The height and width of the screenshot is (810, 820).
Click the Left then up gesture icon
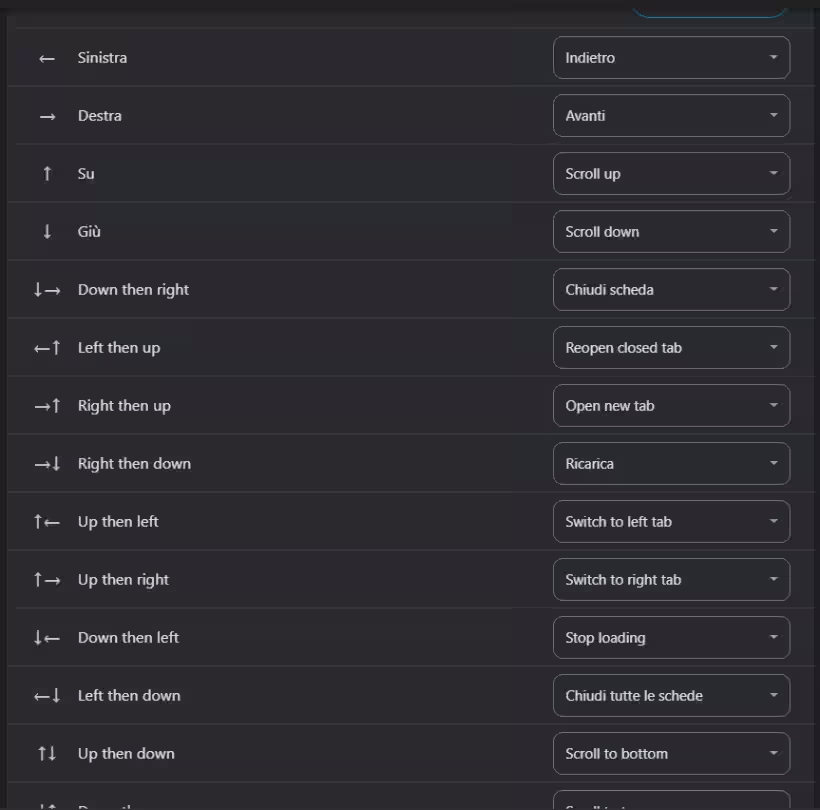click(47, 348)
